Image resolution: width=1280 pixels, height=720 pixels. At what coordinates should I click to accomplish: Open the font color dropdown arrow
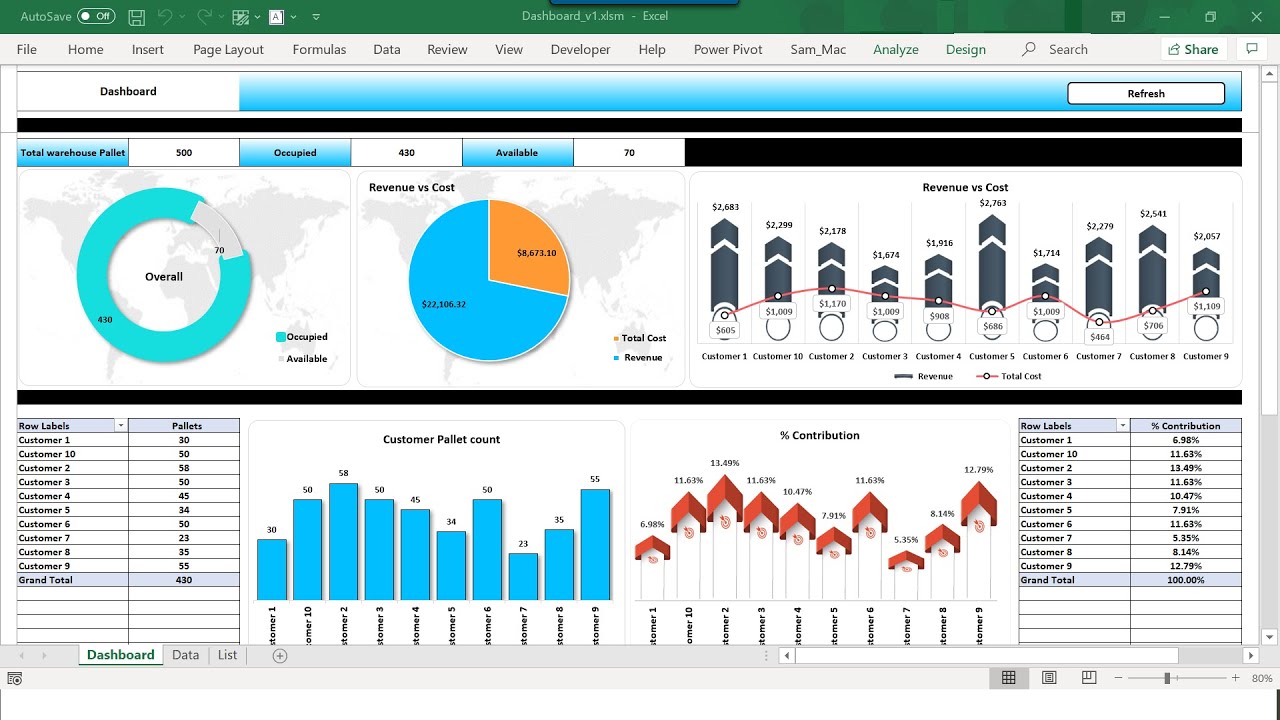[x=295, y=17]
